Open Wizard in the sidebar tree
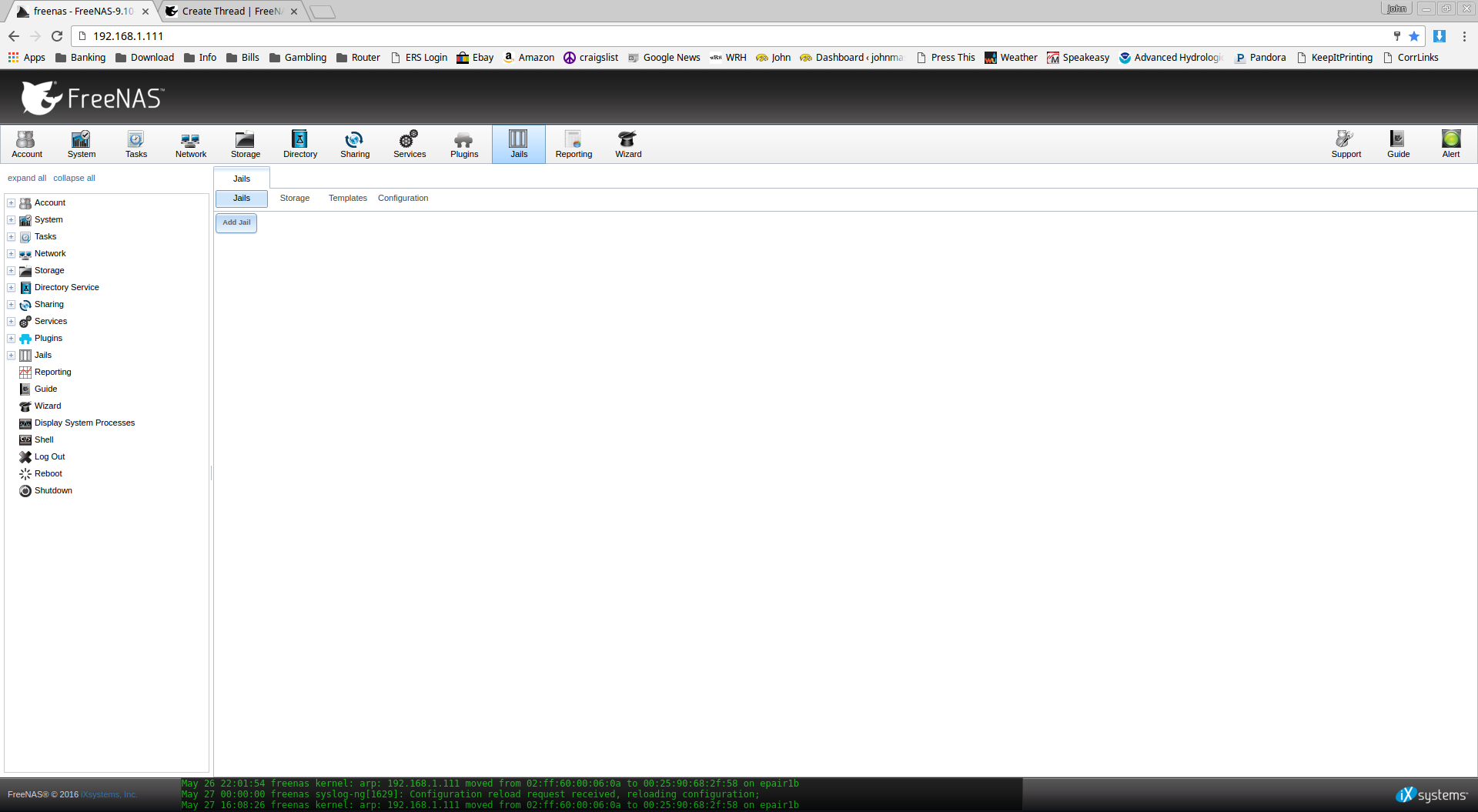The image size is (1478, 812). [47, 406]
